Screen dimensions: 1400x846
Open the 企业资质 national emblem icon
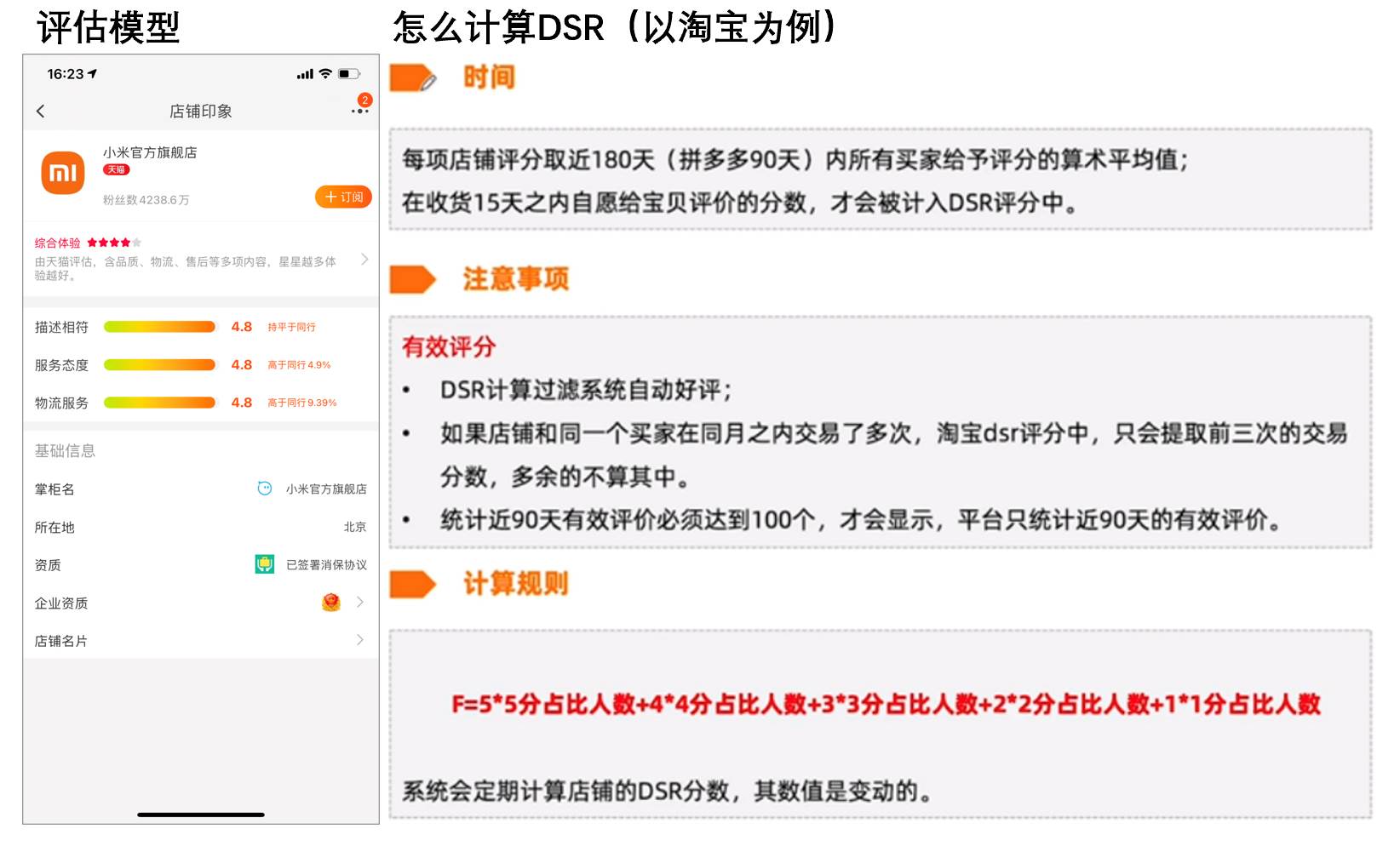point(331,603)
